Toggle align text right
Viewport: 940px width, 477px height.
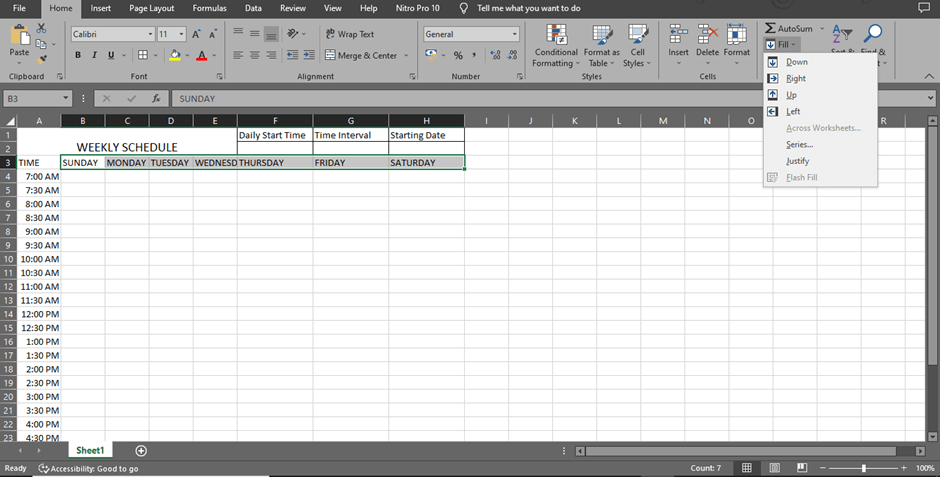coord(271,55)
